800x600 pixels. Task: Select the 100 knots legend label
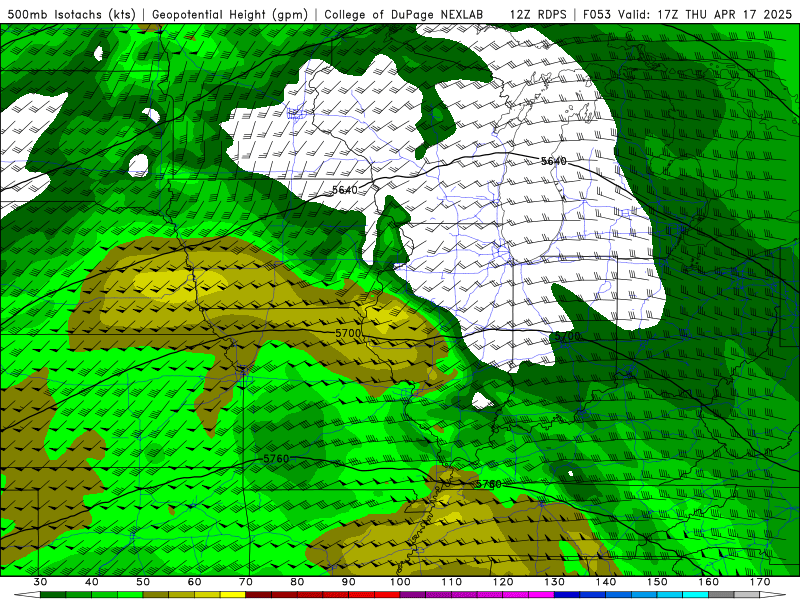coord(400,582)
